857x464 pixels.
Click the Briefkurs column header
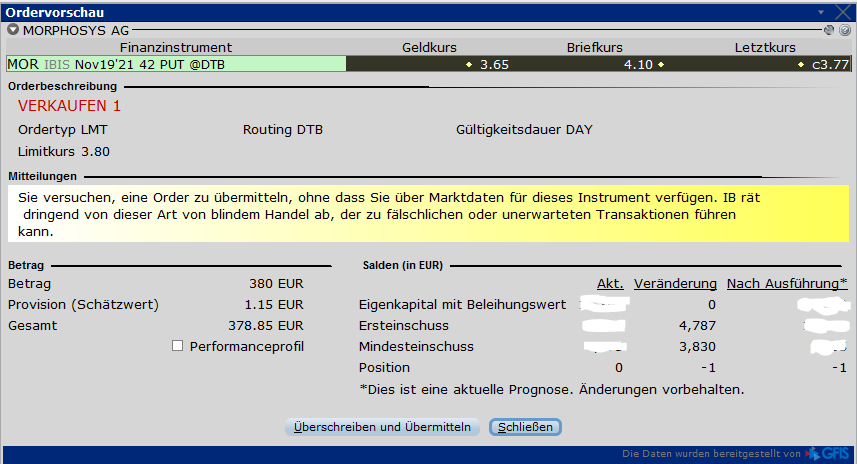coord(594,48)
